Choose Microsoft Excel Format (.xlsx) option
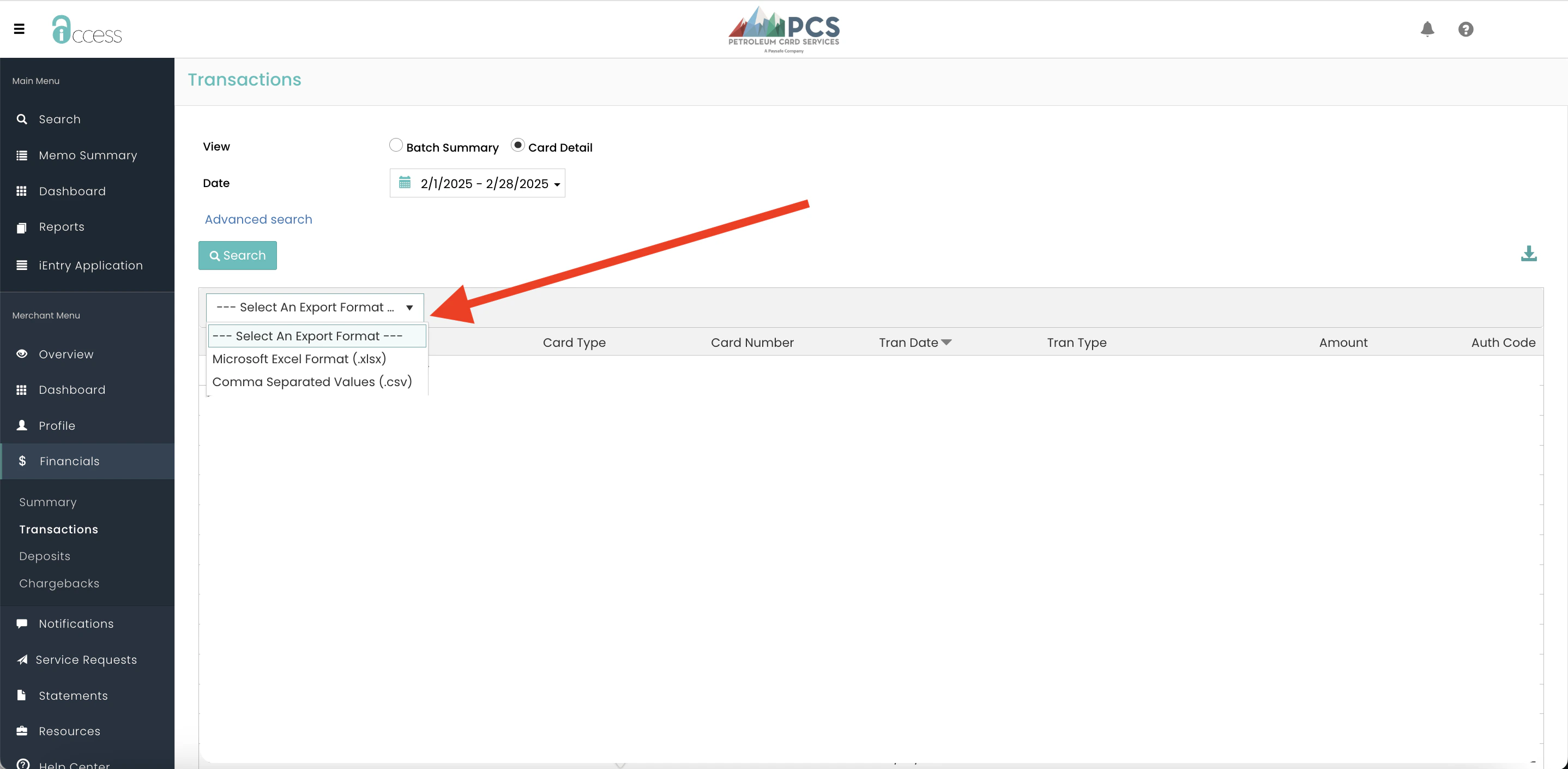Viewport: 1568px width, 769px height. 299,359
